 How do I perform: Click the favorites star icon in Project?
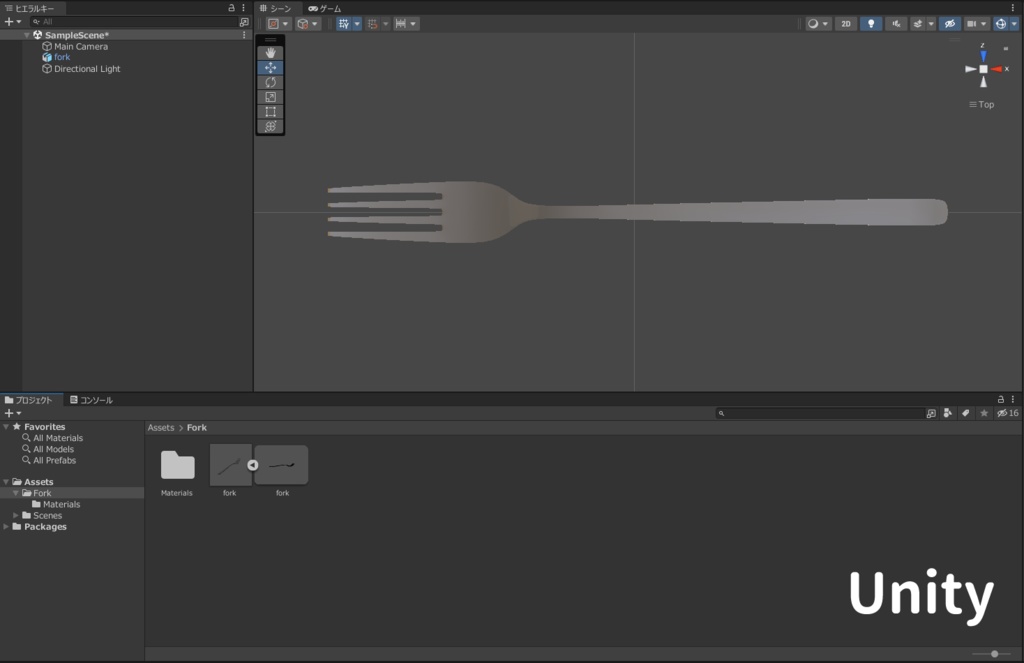[984, 413]
